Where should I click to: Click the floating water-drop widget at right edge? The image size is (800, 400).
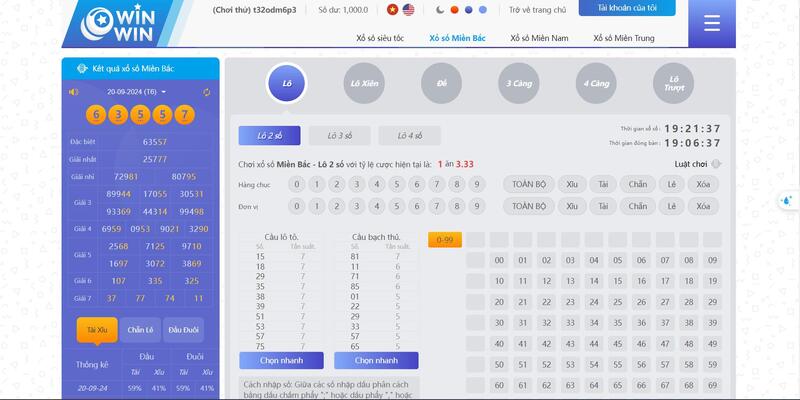point(787,199)
